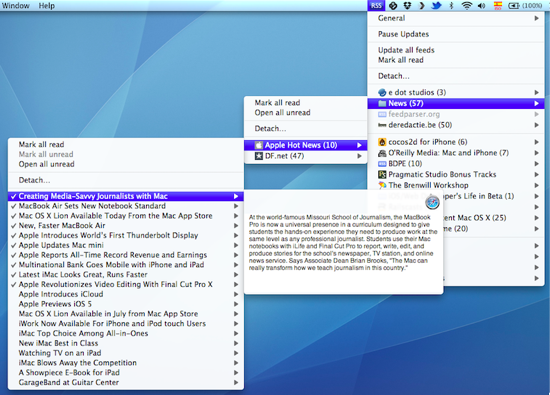Click the News folder icon
Screen dimensions: 550x395
pyautogui.click(x=382, y=103)
